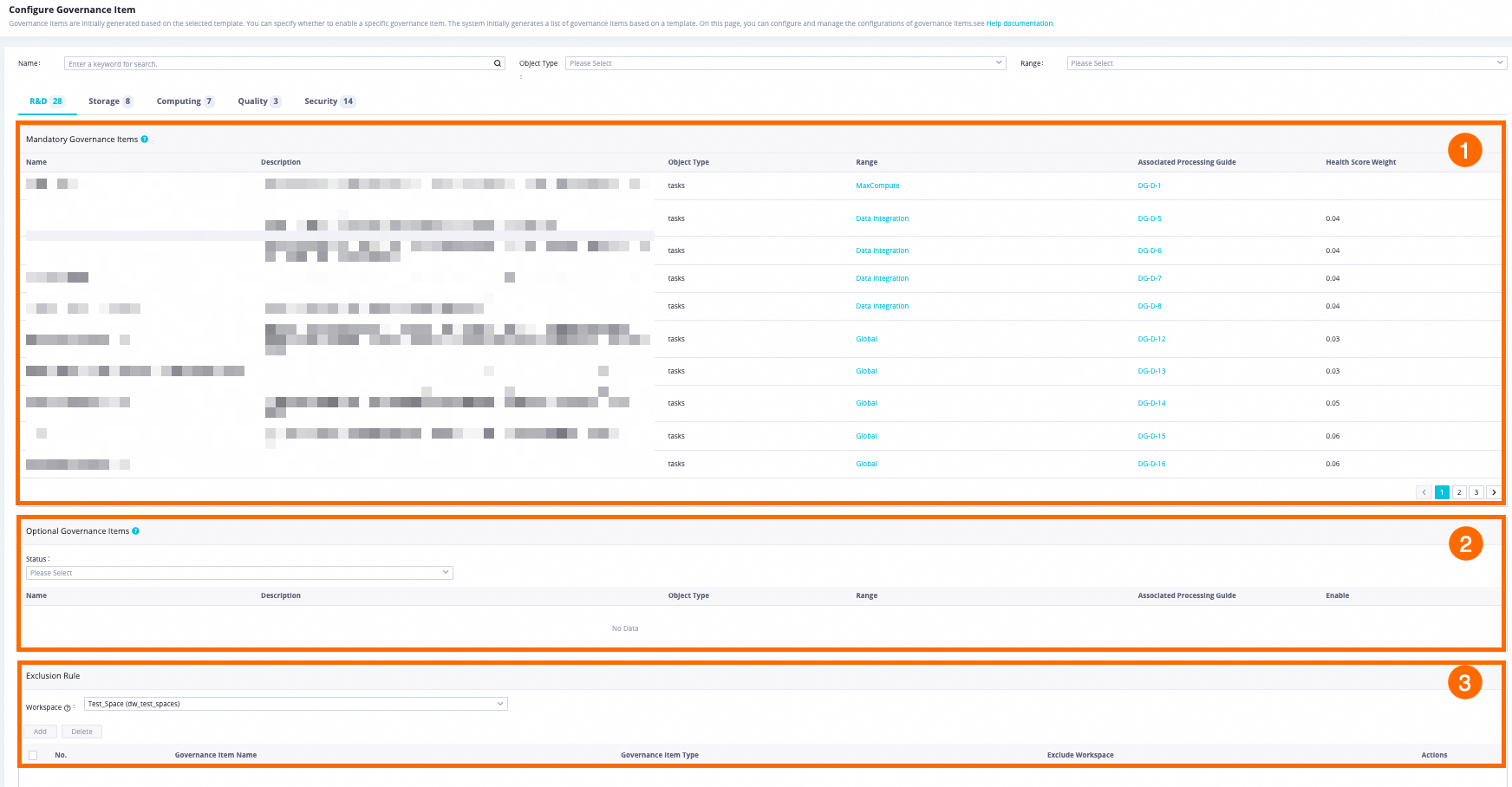
Task: Switch to the R&D tab
Action: [x=47, y=101]
